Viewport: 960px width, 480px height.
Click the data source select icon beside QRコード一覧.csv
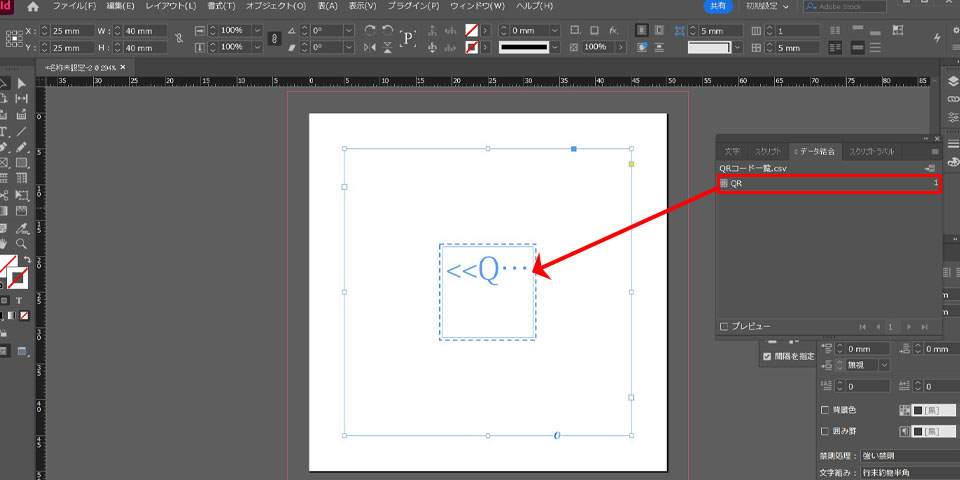pos(930,168)
